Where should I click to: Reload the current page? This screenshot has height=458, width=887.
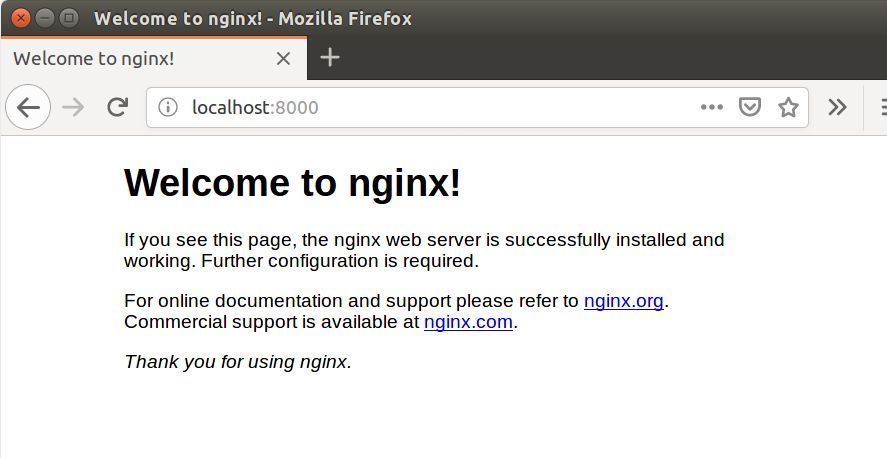(118, 107)
